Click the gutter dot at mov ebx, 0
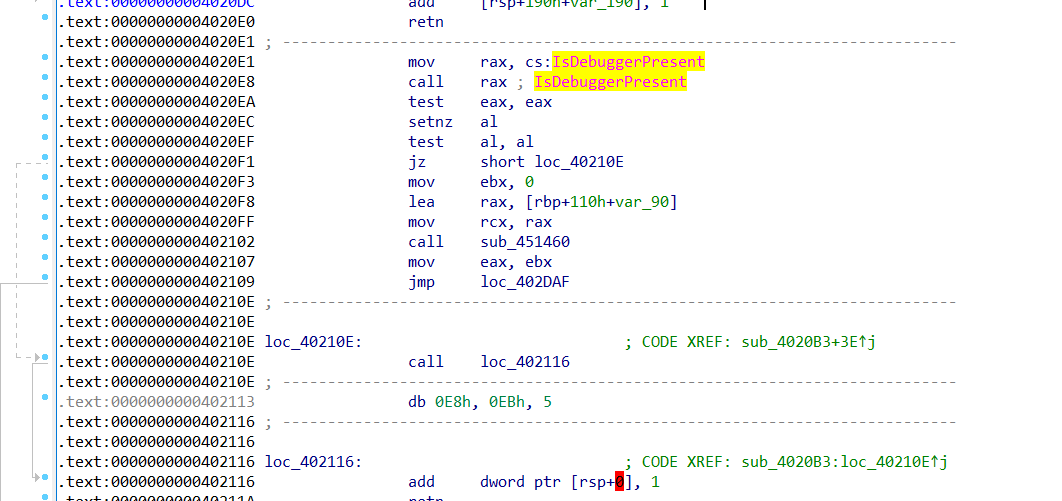1062x501 pixels. (x=45, y=181)
